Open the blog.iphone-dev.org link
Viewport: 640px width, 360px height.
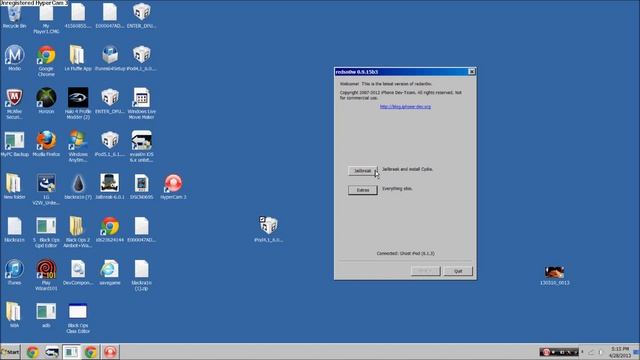click(x=405, y=107)
